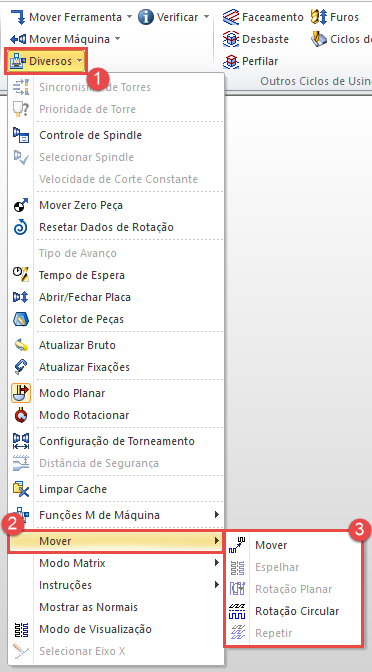The width and height of the screenshot is (372, 672).
Task: Click the Desbaste cycle button
Action: 256,39
